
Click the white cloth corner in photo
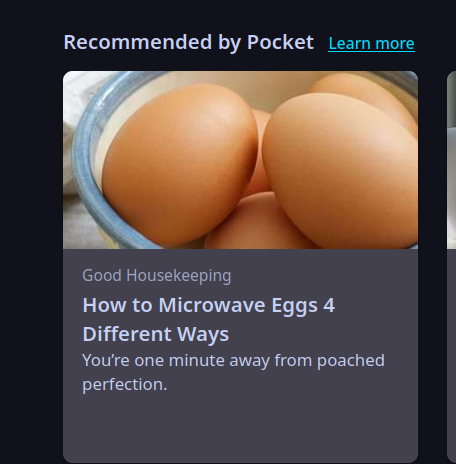point(72,97)
